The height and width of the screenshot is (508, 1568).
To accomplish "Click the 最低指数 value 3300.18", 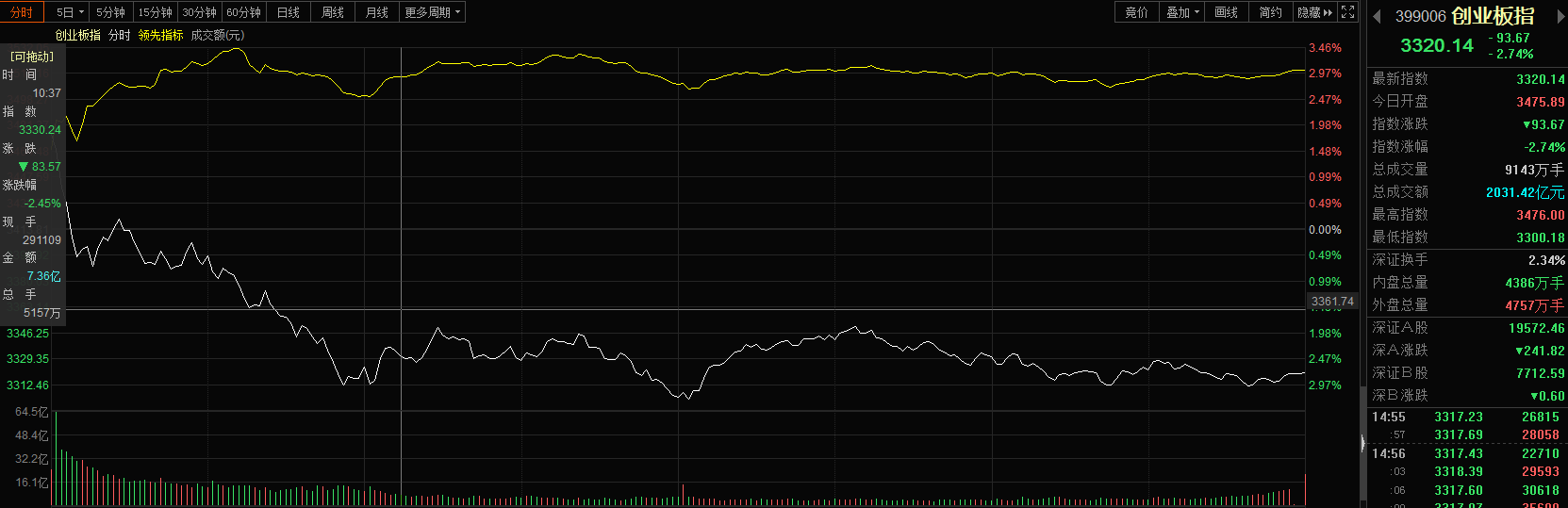I will (1540, 238).
